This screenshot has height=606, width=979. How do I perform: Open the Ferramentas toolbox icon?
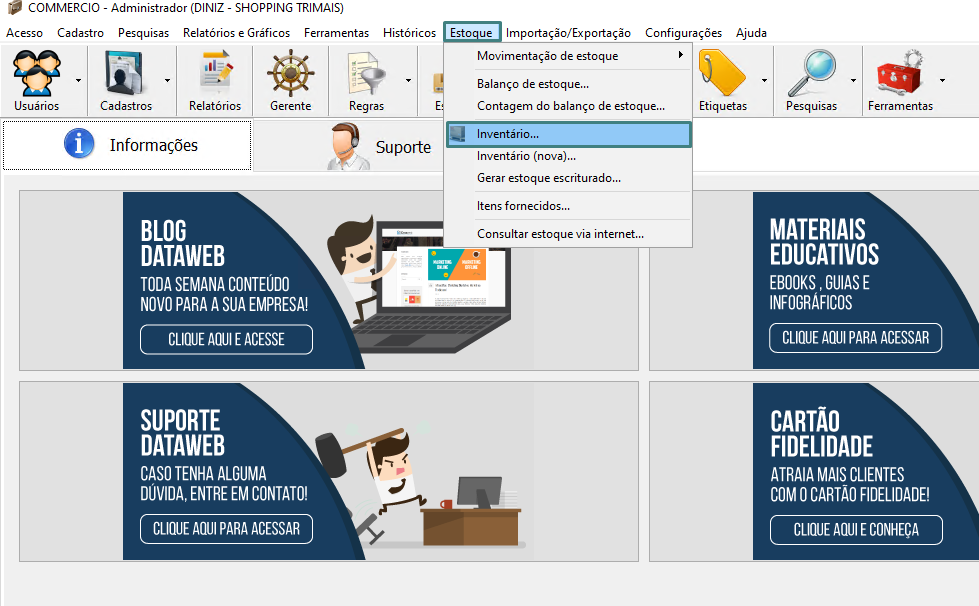click(x=899, y=74)
